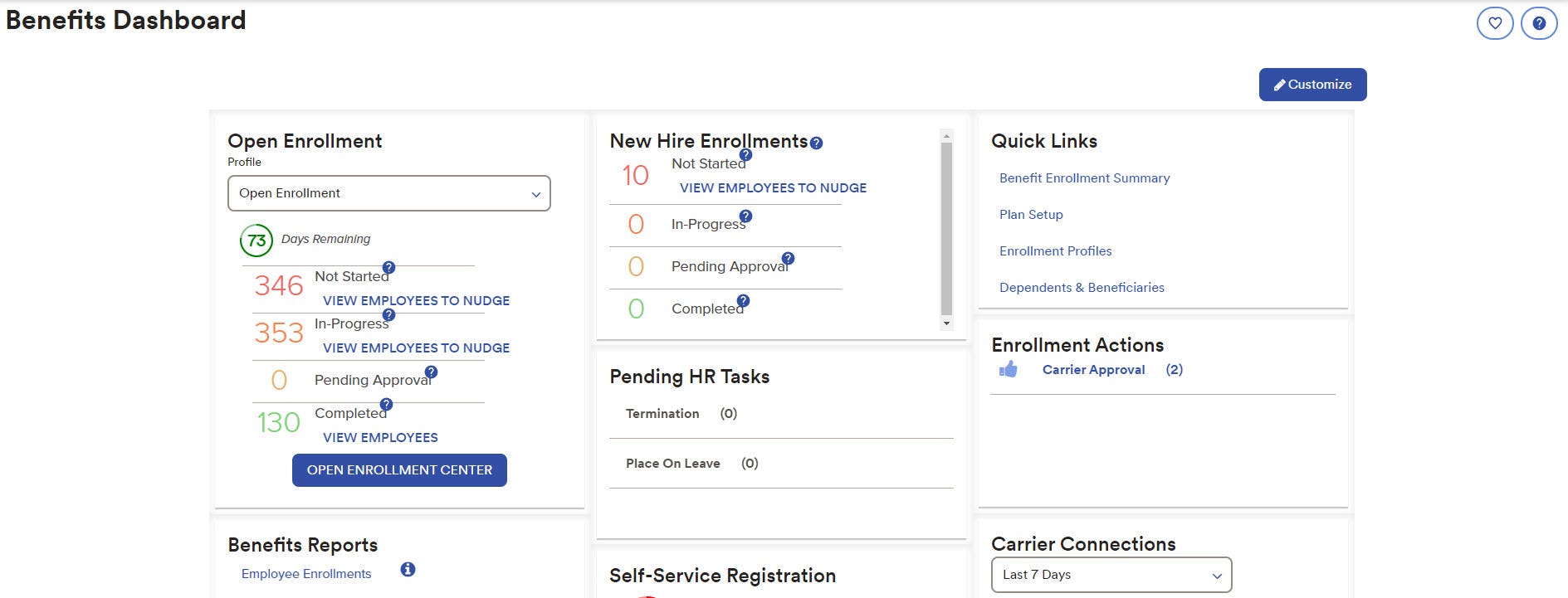Click the heart favorite icon
Screen dimensions: 1568x598
click(1495, 23)
